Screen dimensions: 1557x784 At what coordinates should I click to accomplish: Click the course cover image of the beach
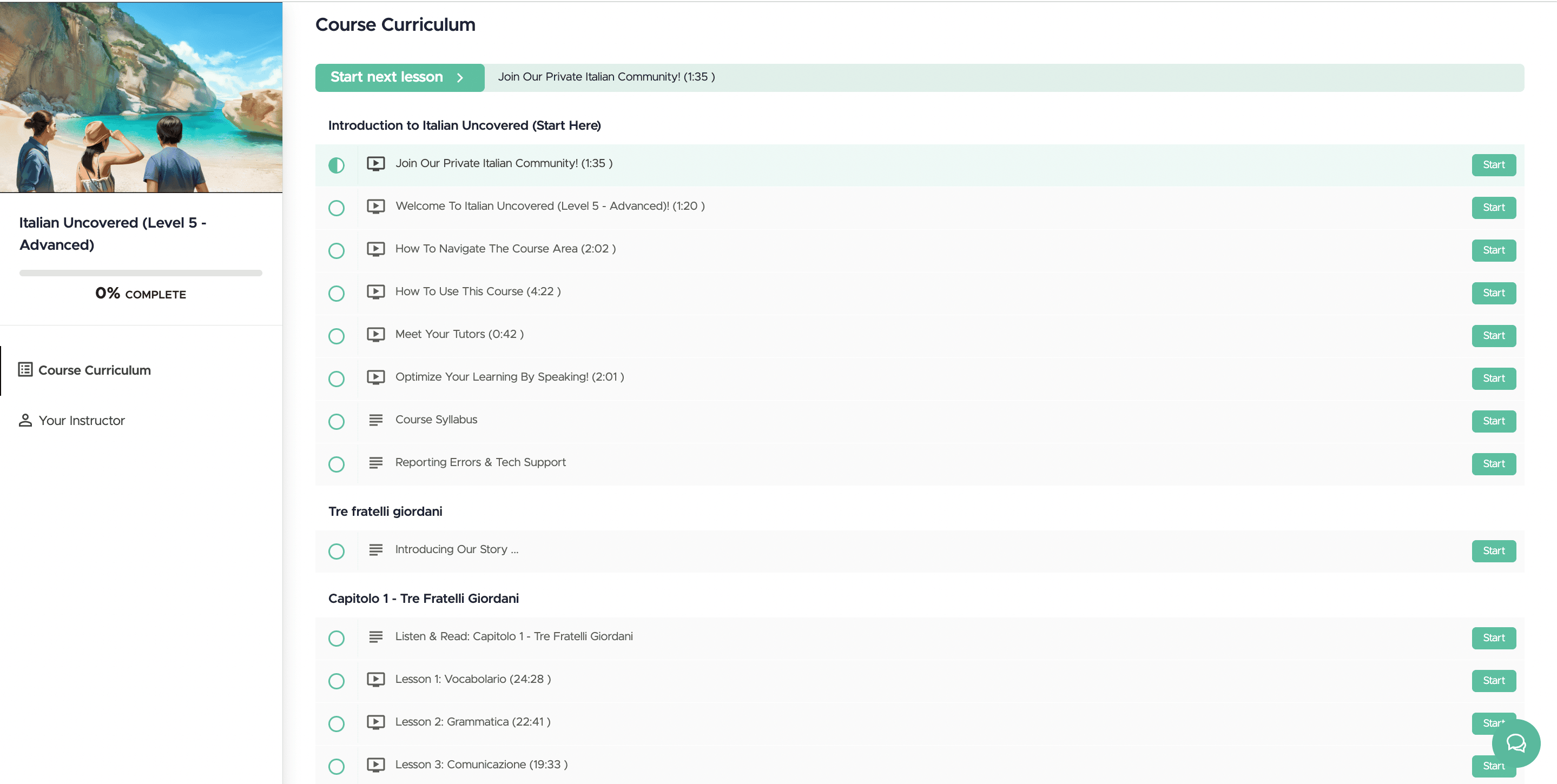pyautogui.click(x=141, y=97)
